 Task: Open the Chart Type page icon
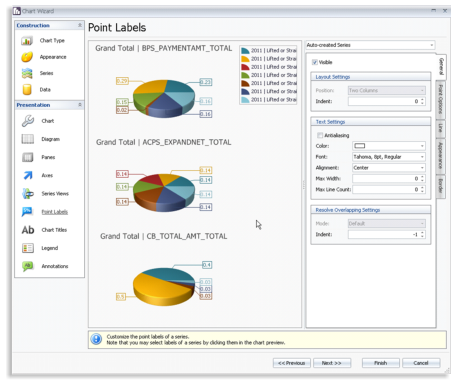(x=27, y=41)
